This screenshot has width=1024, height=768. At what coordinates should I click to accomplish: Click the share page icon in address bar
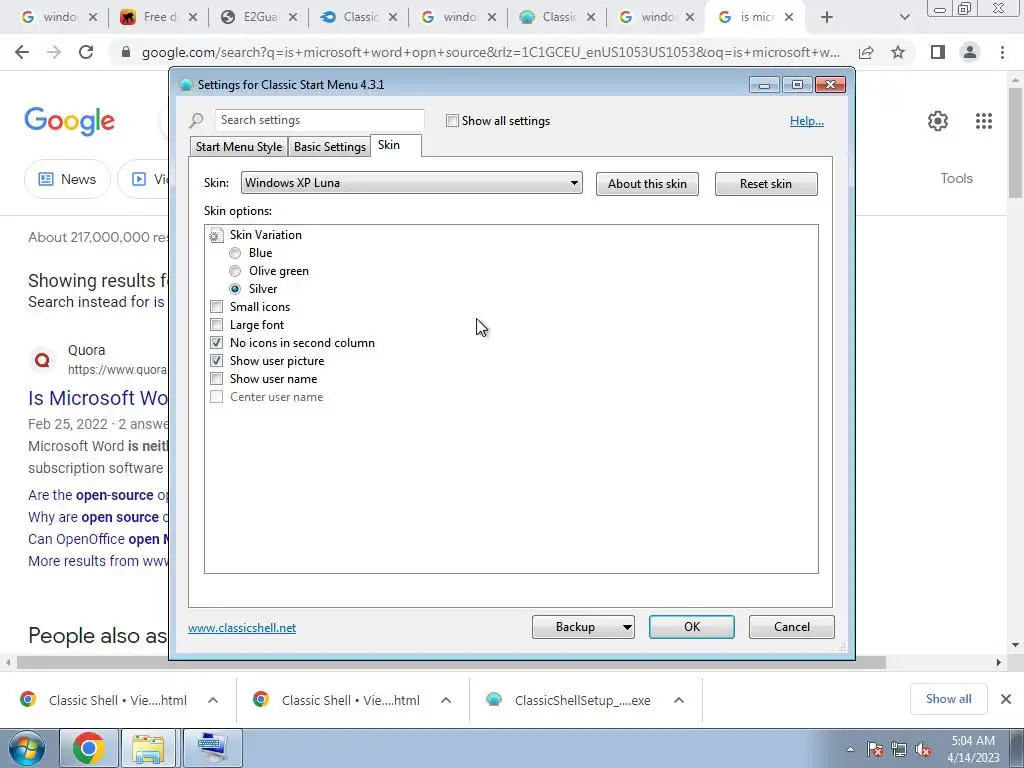[x=866, y=52]
